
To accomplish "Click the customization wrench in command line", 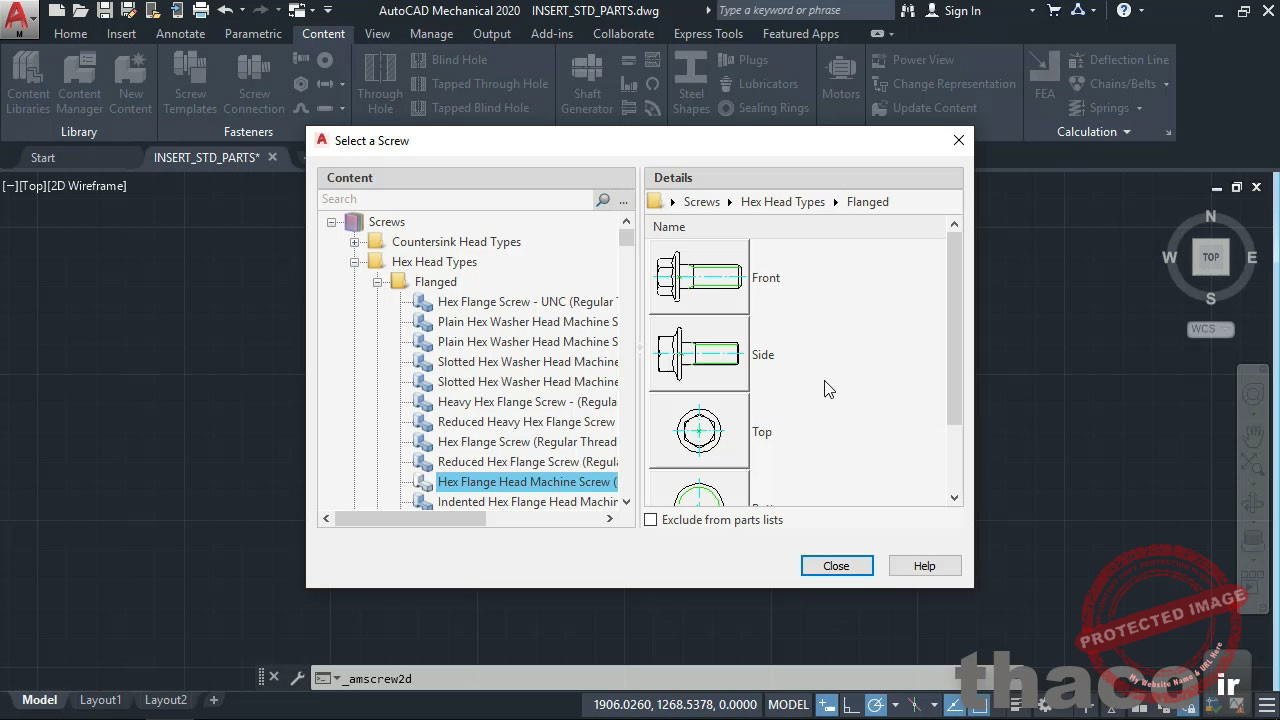I will pyautogui.click(x=297, y=678).
